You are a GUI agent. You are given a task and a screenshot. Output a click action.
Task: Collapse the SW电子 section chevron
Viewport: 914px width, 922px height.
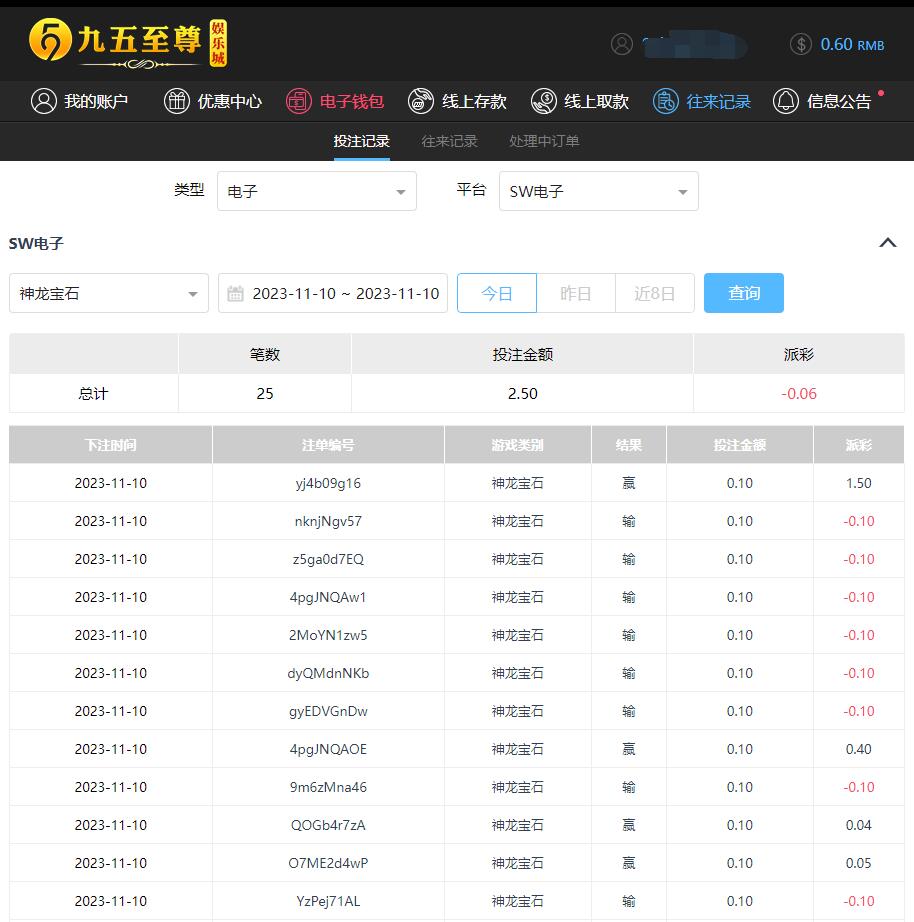888,243
